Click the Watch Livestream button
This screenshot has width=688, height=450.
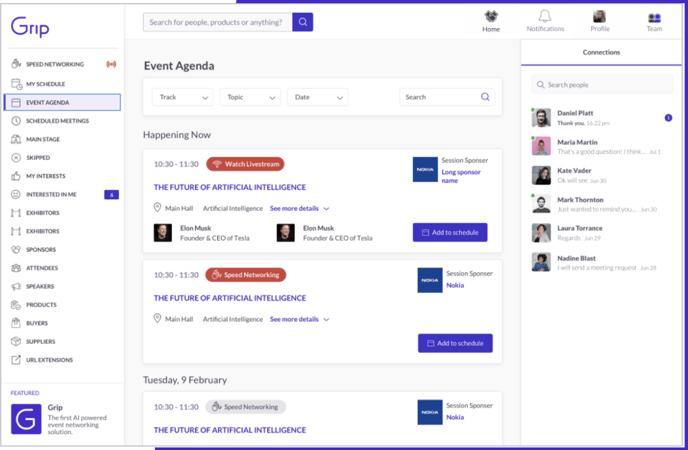coord(245,164)
